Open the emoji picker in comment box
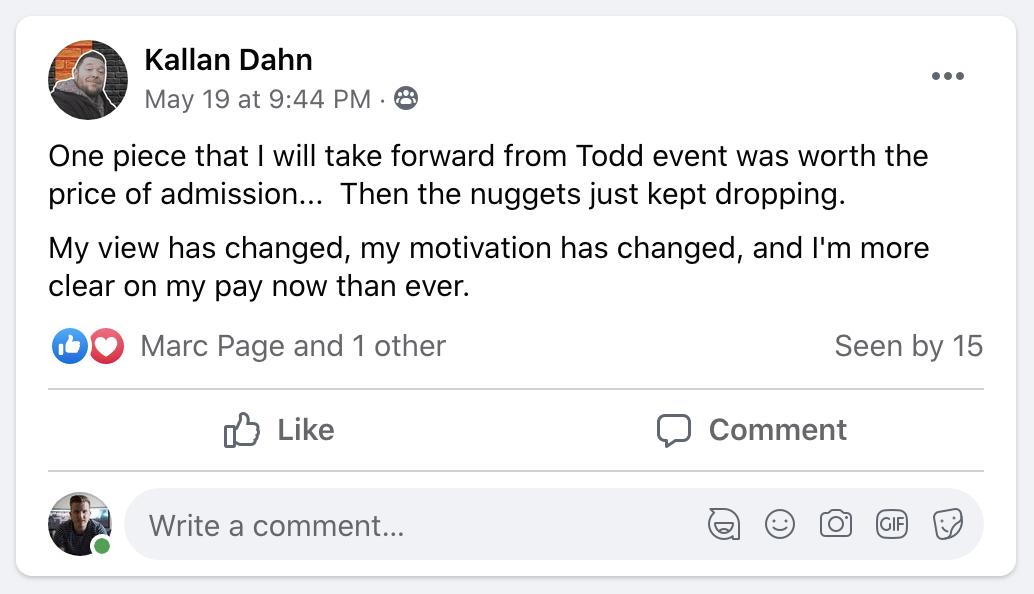 tap(779, 525)
